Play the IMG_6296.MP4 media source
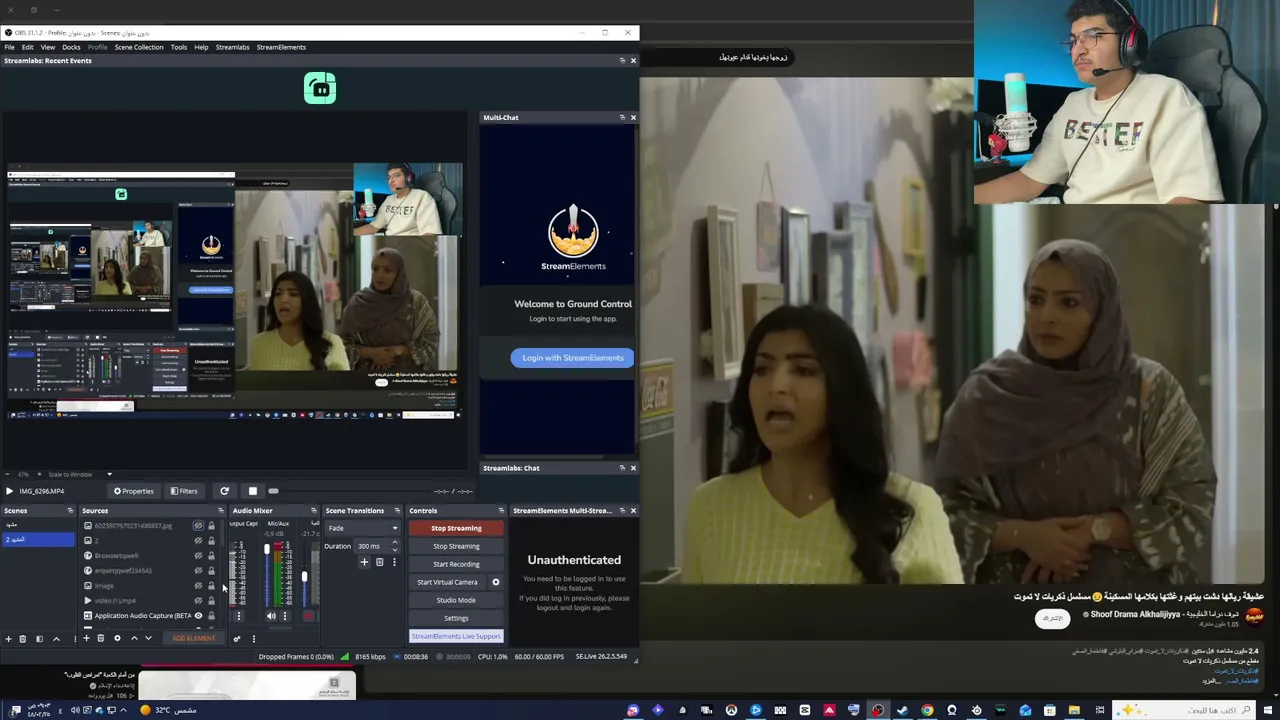 9,491
